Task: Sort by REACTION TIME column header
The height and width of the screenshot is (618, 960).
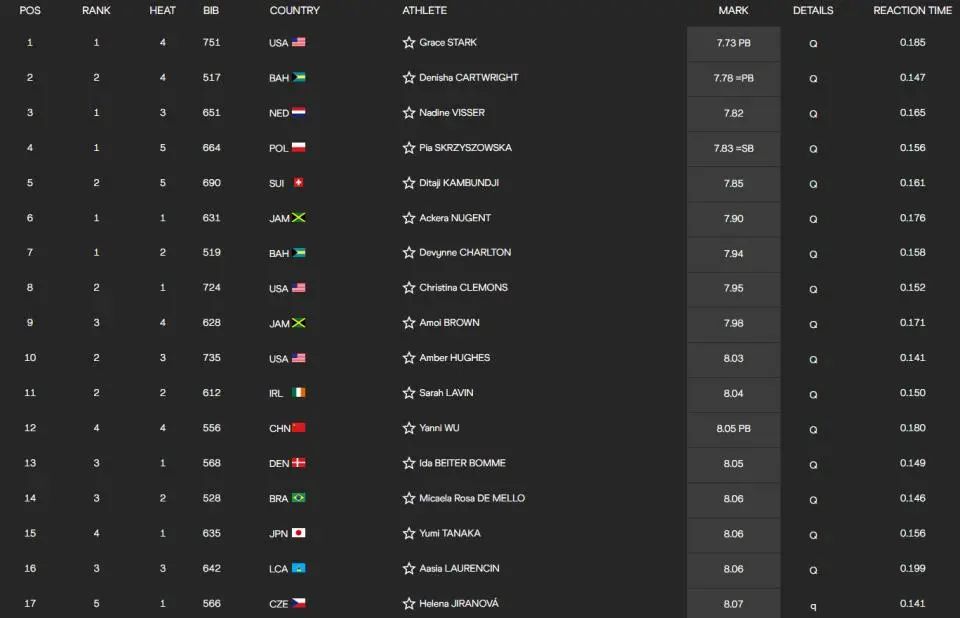Action: 912,10
